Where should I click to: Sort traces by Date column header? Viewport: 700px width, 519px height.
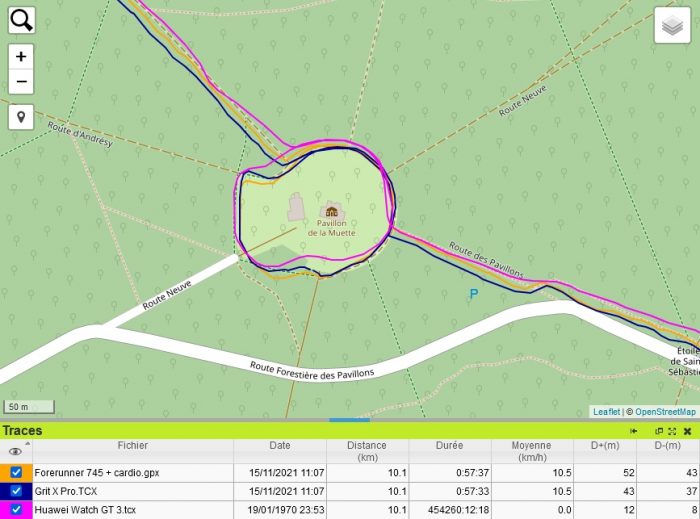coord(280,446)
